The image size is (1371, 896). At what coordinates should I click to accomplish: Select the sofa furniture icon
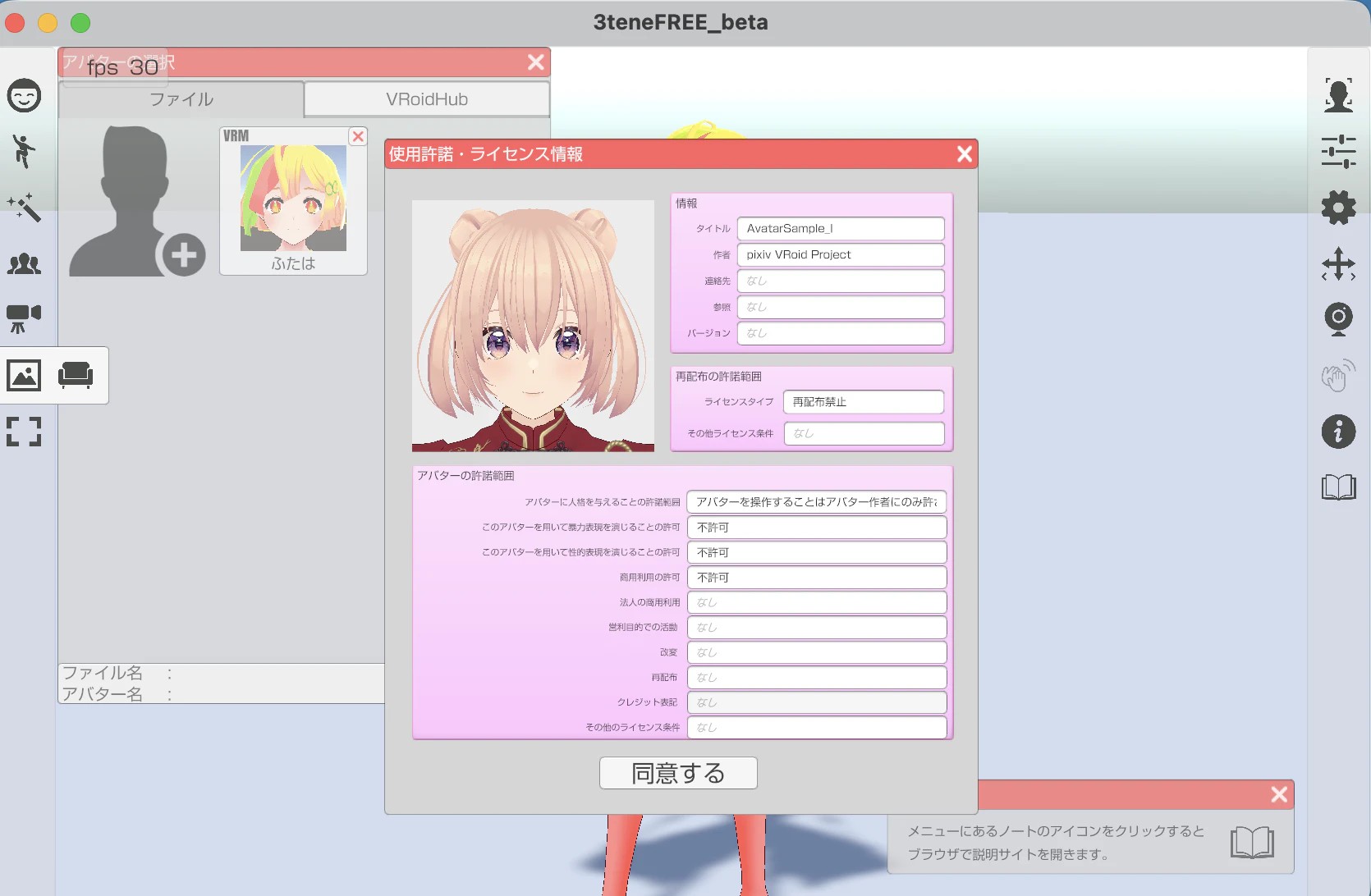[x=76, y=375]
